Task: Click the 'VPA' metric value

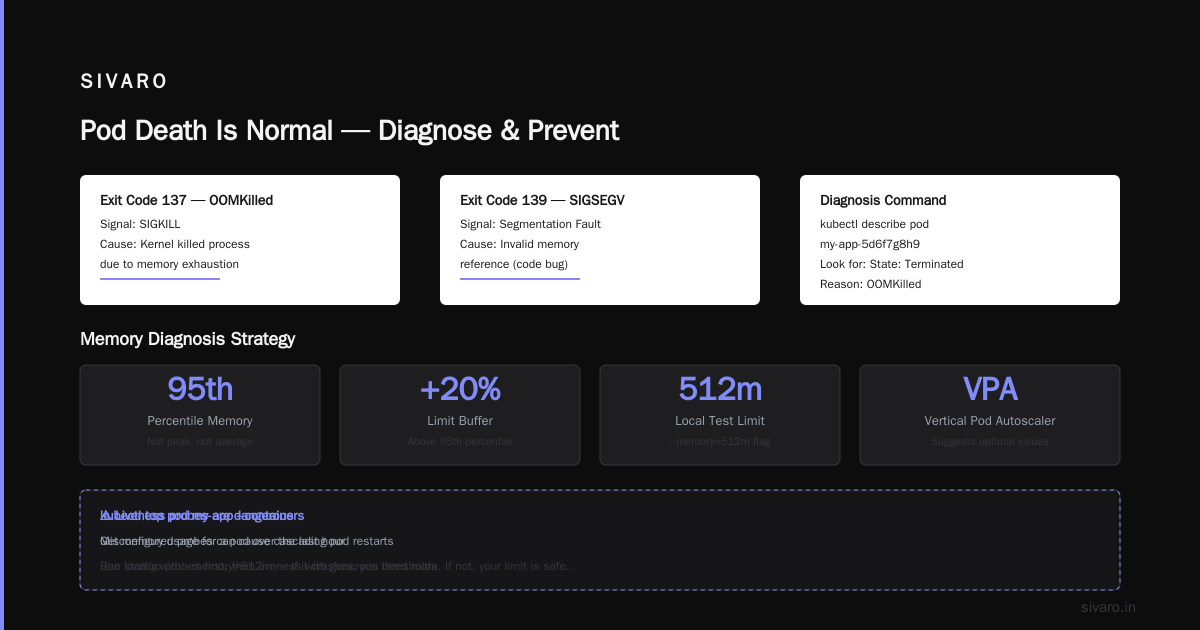Action: pyautogui.click(x=990, y=389)
